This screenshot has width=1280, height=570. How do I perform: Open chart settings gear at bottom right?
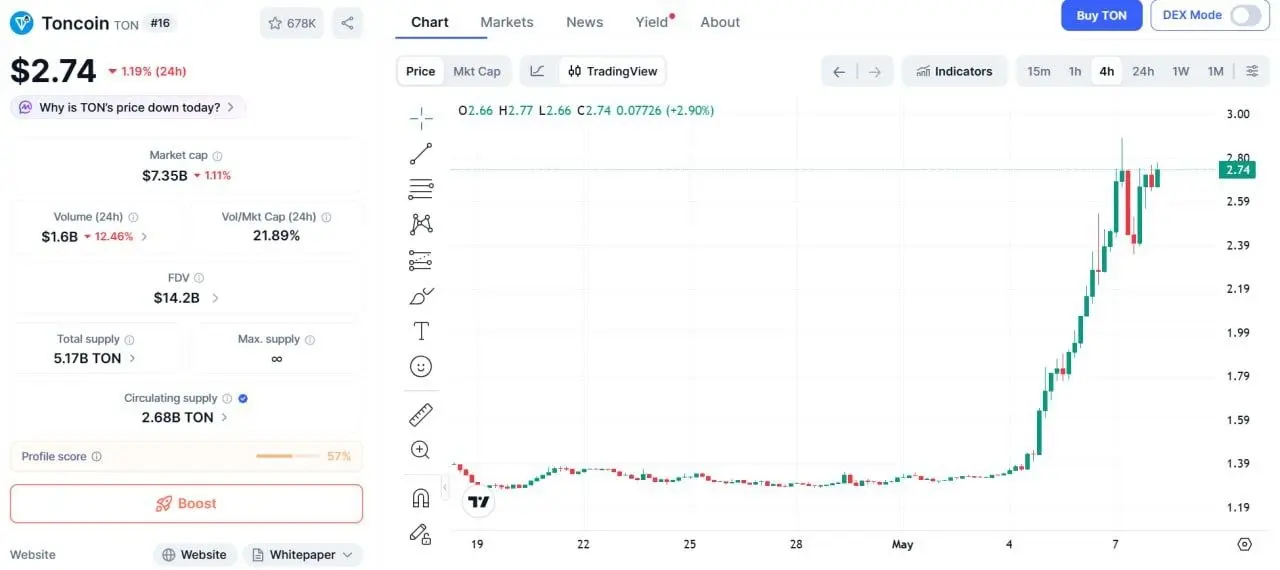click(x=1244, y=544)
